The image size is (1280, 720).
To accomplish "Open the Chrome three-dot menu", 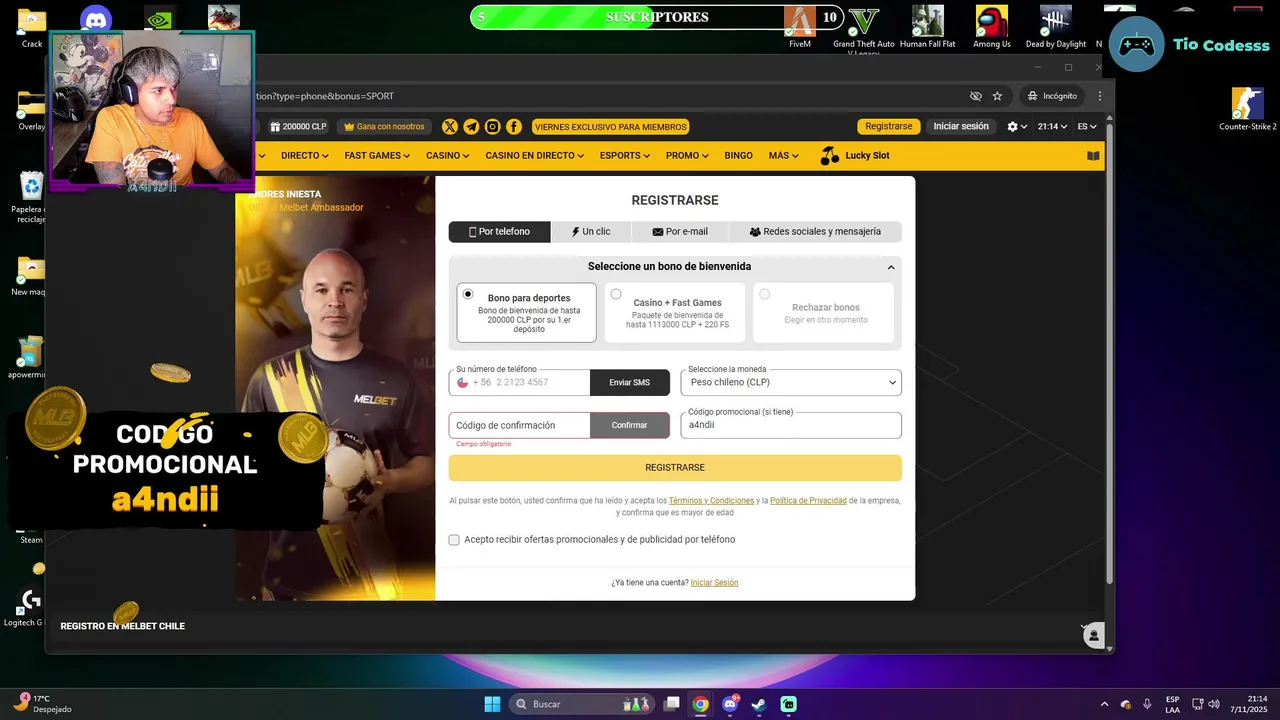I will click(1100, 96).
